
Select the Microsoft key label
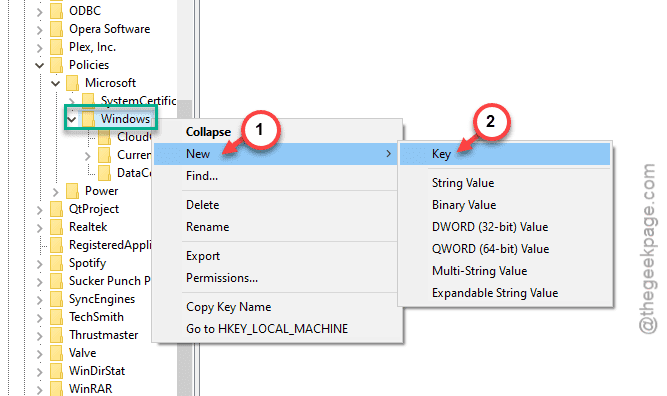click(x=110, y=83)
